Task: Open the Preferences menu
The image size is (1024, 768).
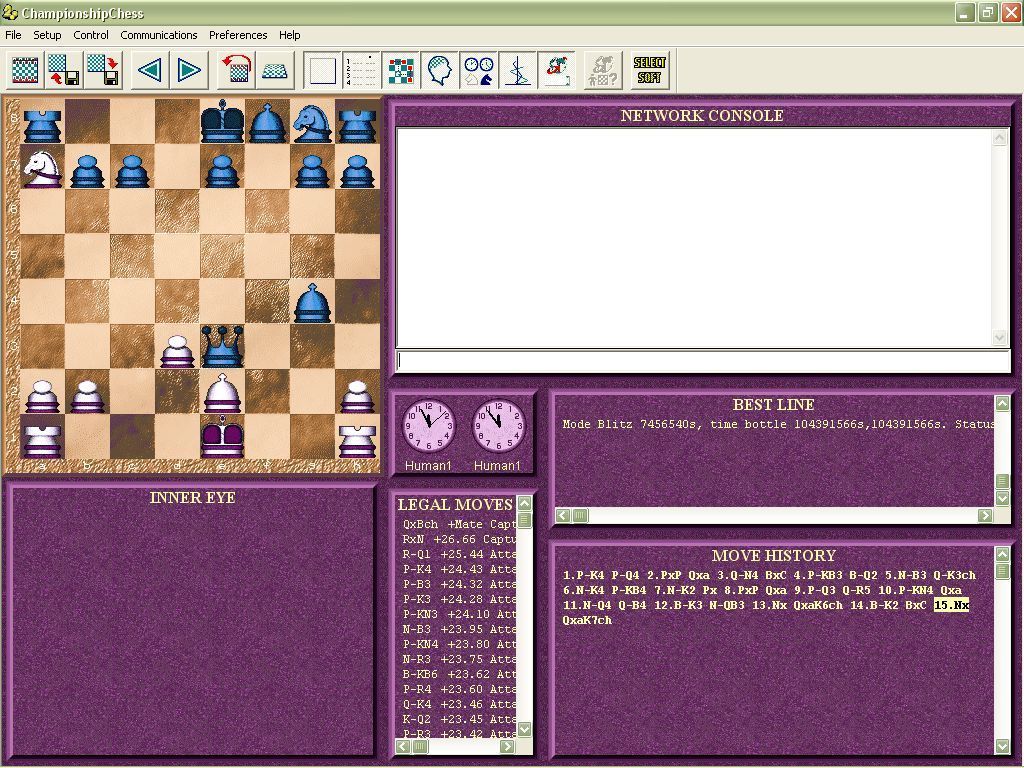Action: (x=238, y=35)
